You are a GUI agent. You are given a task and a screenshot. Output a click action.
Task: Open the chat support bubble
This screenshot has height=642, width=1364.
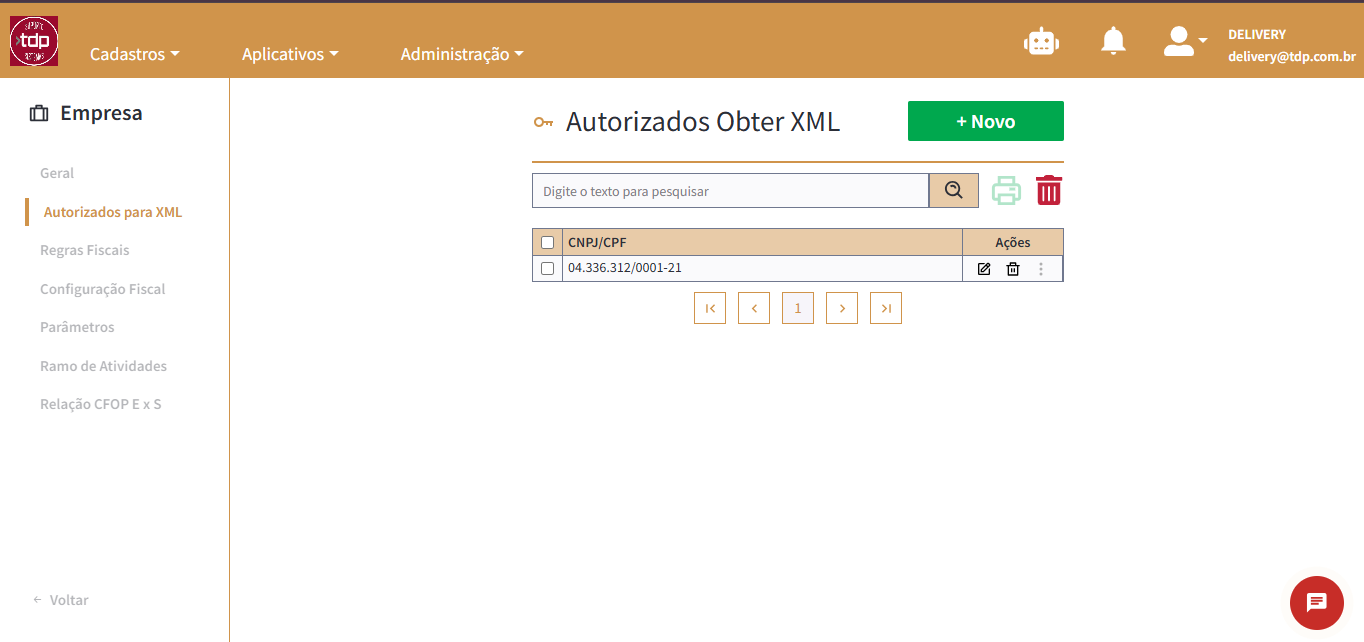[1317, 603]
